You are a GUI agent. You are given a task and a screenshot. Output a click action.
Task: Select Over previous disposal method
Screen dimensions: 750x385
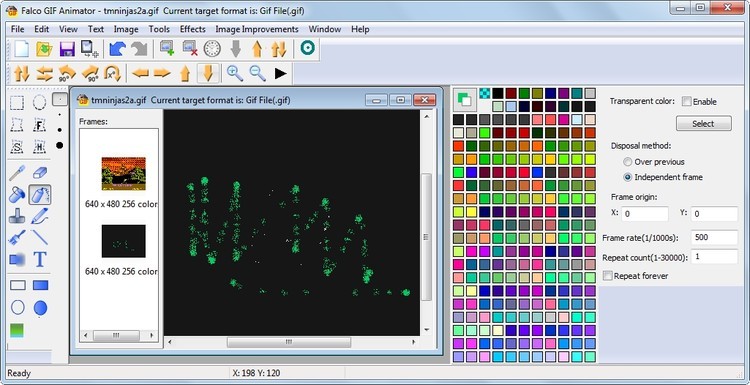[x=628, y=162]
